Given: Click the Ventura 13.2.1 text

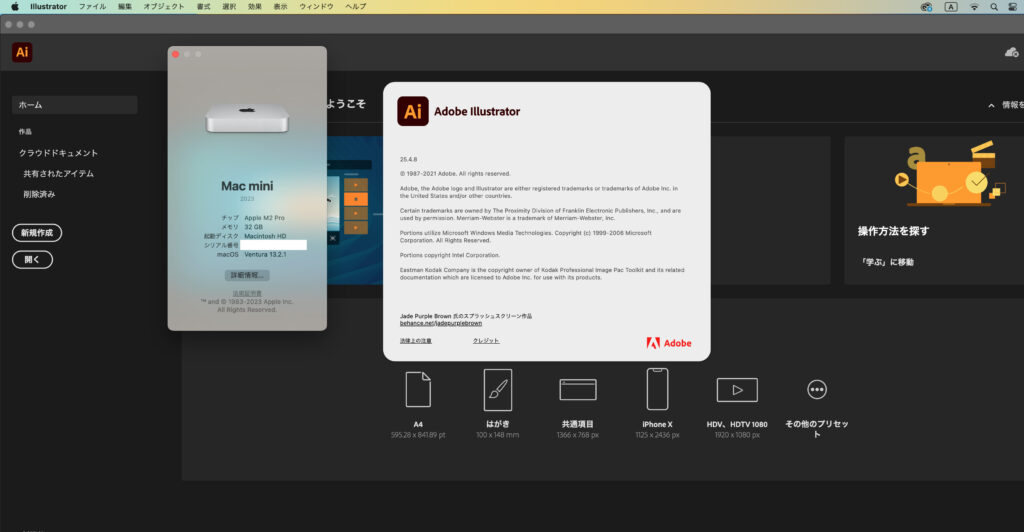Looking at the screenshot, I should (265, 255).
